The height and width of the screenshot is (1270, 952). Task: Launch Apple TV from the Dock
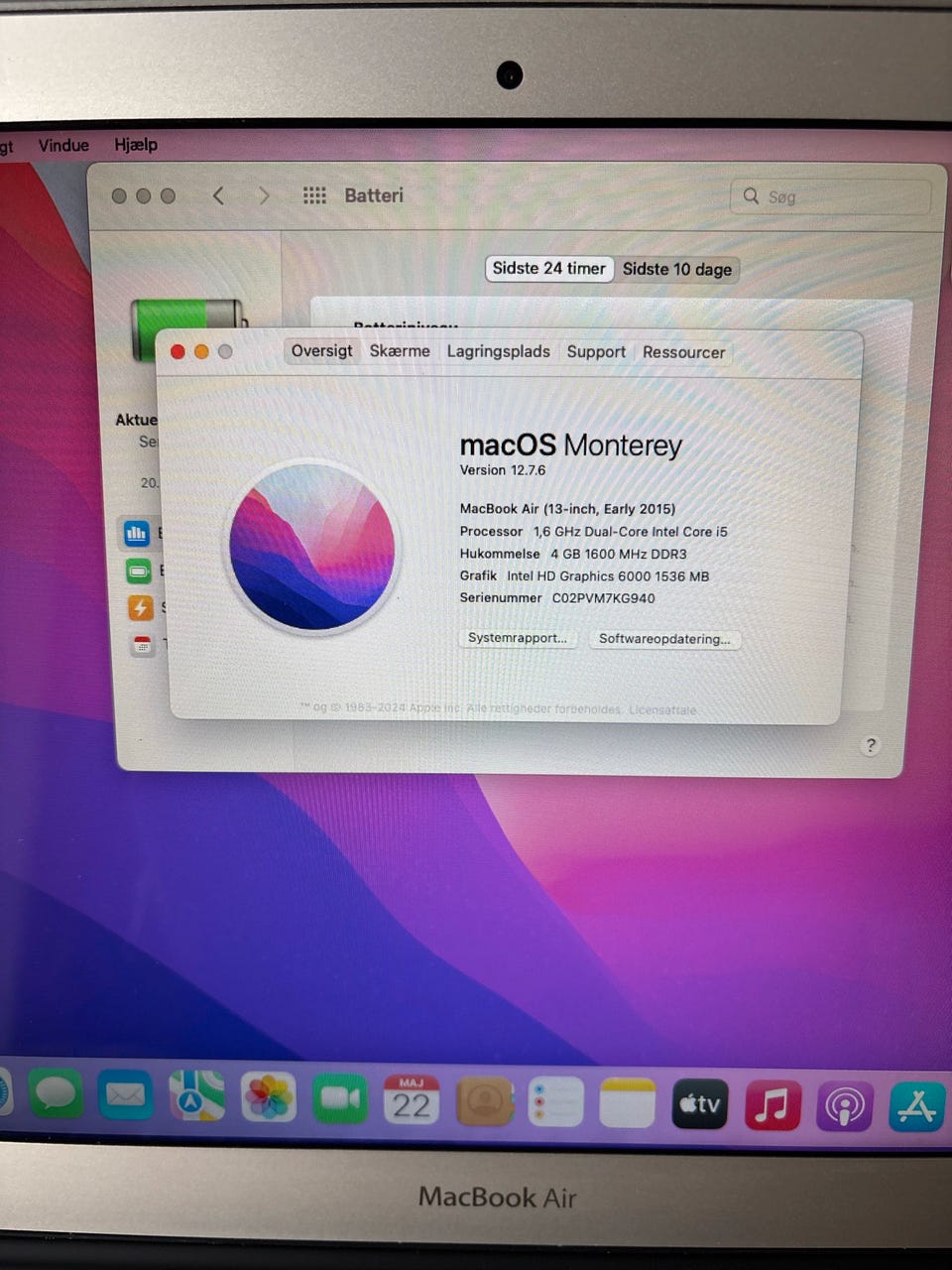[700, 1103]
